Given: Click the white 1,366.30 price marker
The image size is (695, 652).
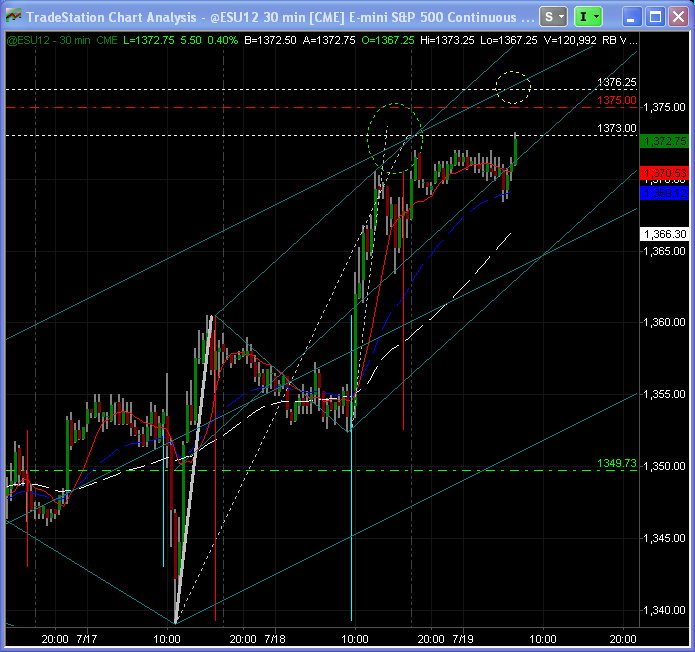Looking at the screenshot, I should click(664, 234).
